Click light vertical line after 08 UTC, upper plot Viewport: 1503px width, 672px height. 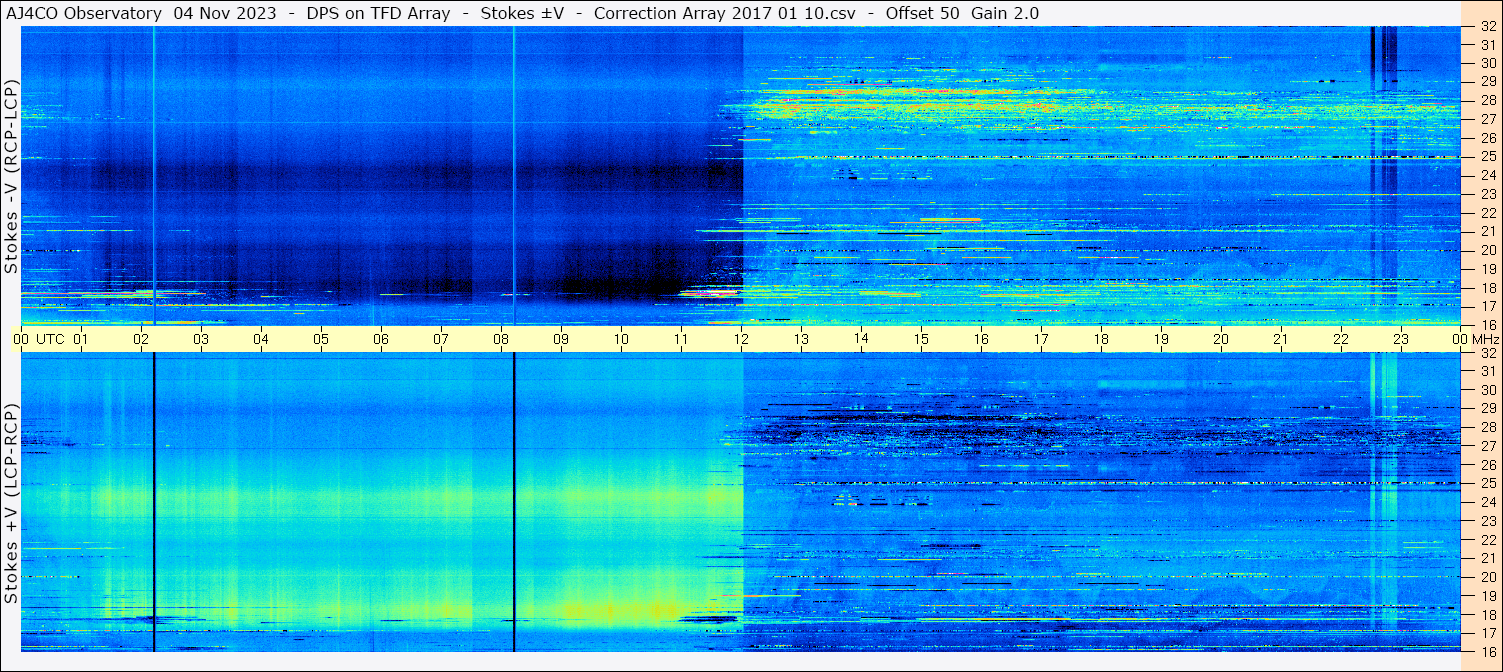[514, 176]
